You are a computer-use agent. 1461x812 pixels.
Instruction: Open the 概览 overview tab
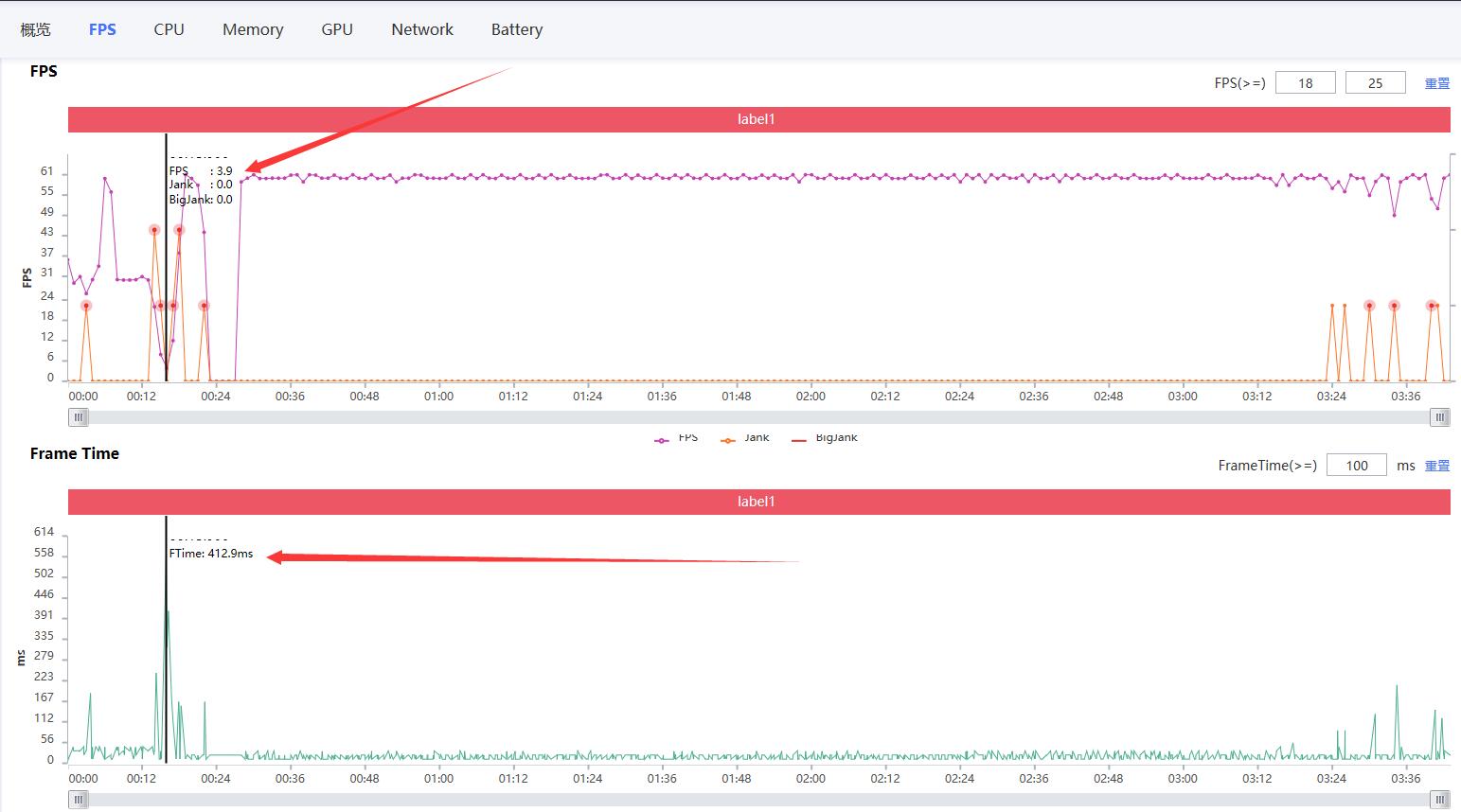point(36,29)
